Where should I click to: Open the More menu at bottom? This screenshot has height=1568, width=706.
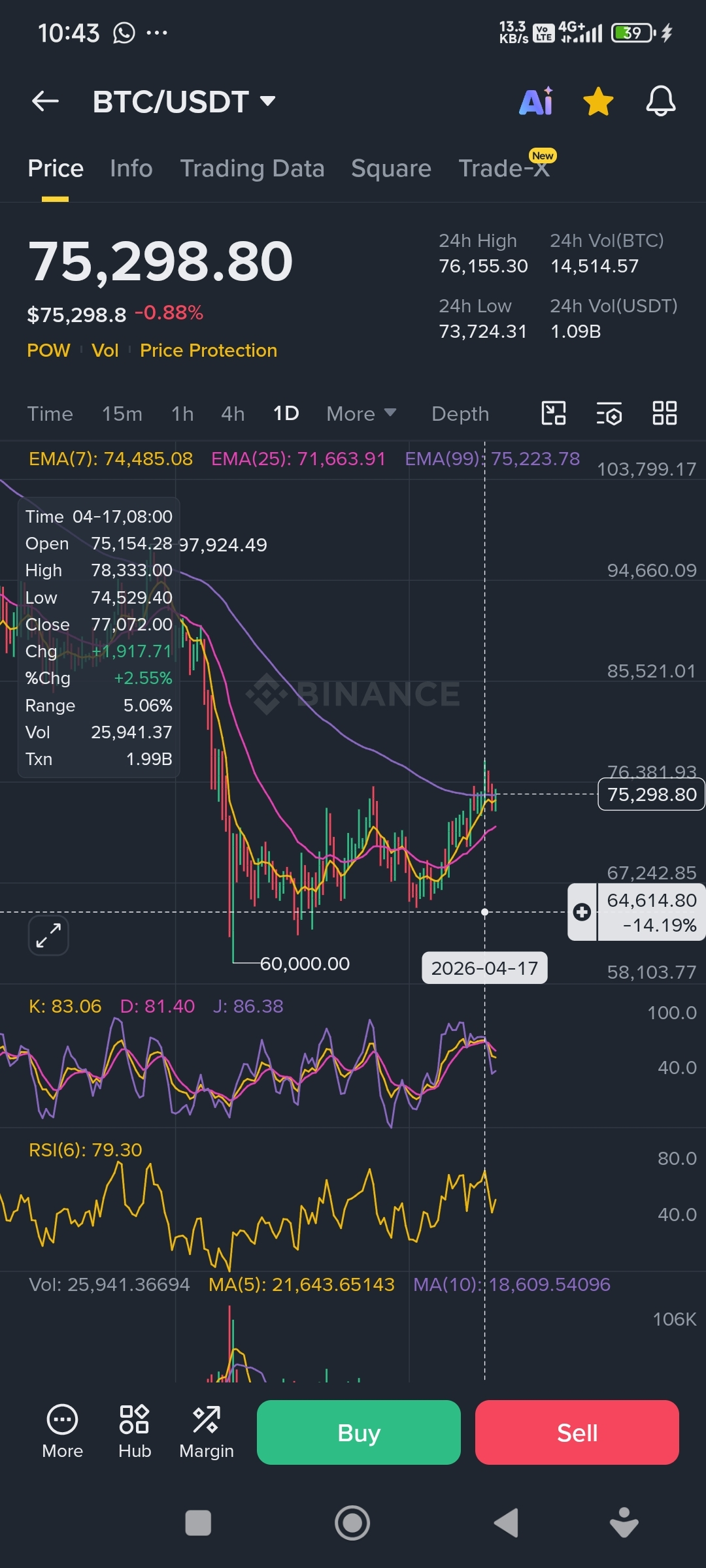(62, 1432)
